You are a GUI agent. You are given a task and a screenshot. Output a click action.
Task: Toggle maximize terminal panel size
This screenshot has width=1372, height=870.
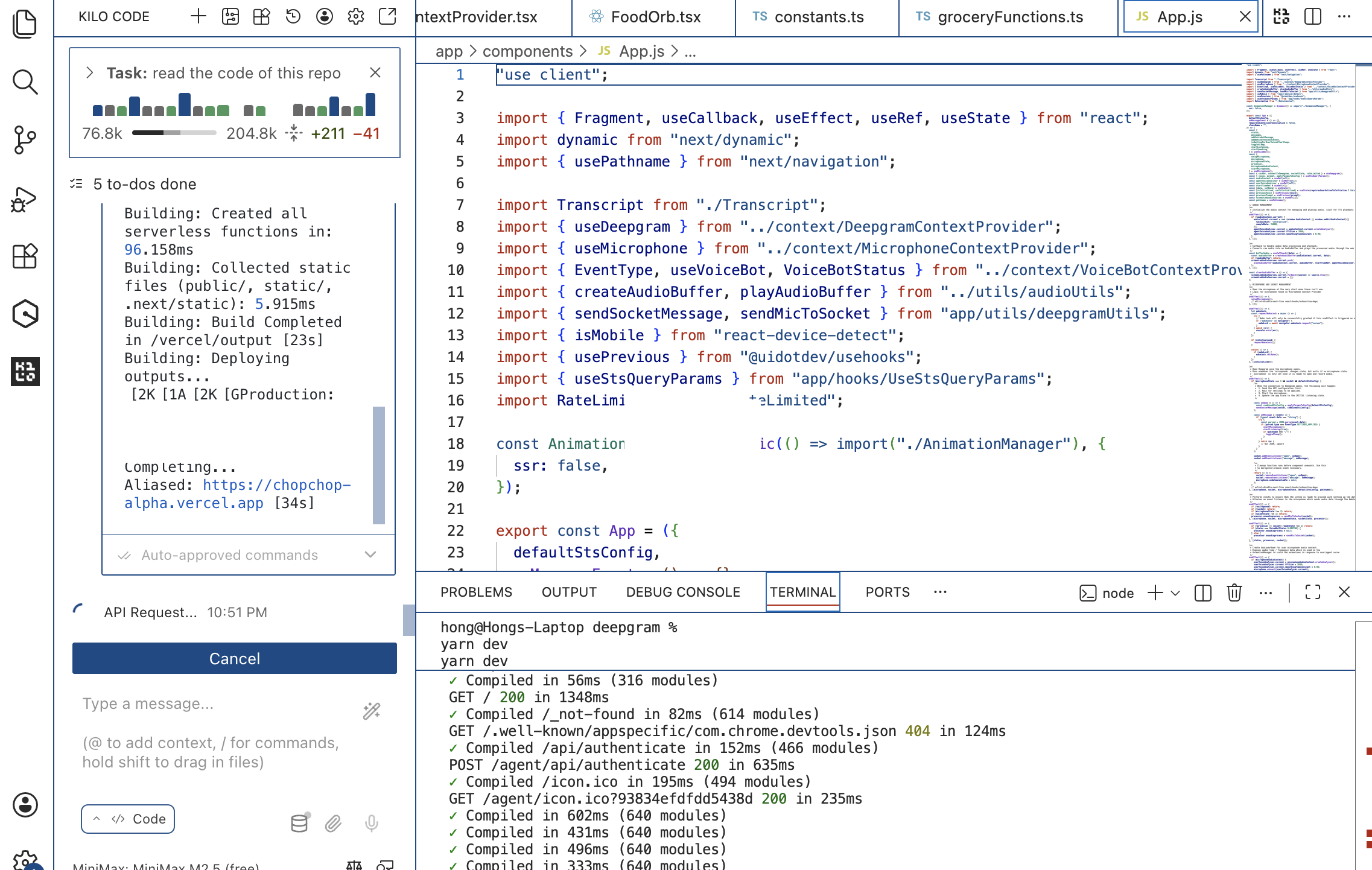point(1313,592)
